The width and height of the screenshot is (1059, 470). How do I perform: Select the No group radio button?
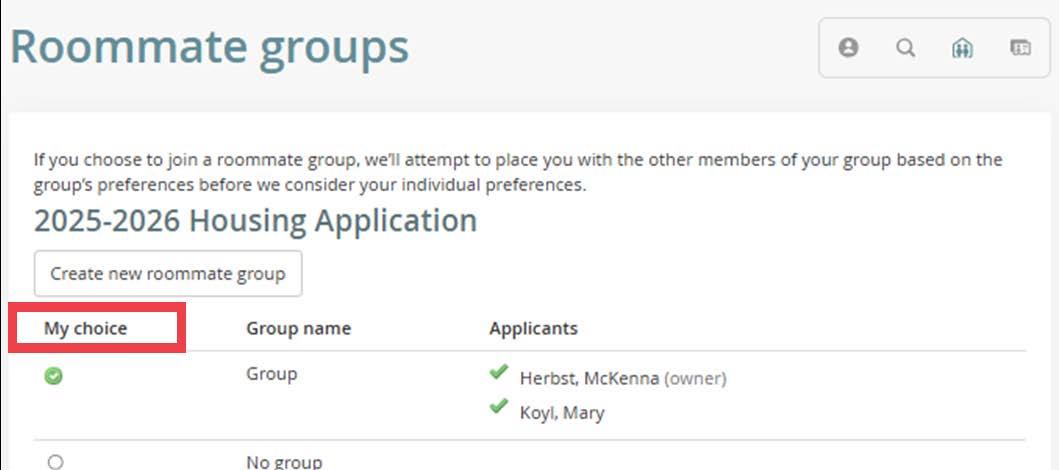point(55,462)
